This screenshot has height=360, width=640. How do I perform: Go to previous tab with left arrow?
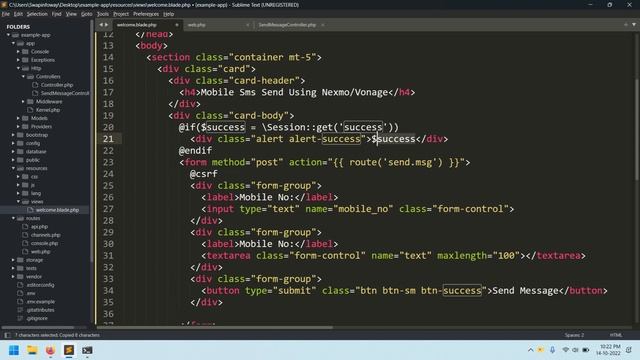click(x=101, y=25)
